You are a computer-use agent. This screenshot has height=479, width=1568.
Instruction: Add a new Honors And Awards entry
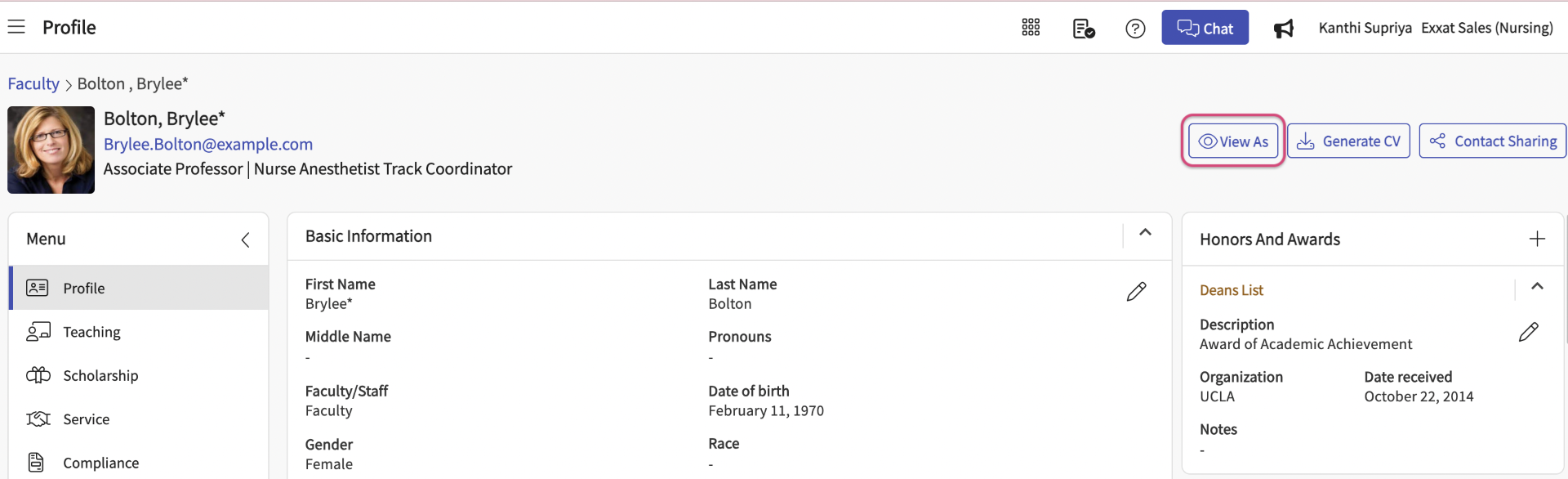click(x=1537, y=239)
